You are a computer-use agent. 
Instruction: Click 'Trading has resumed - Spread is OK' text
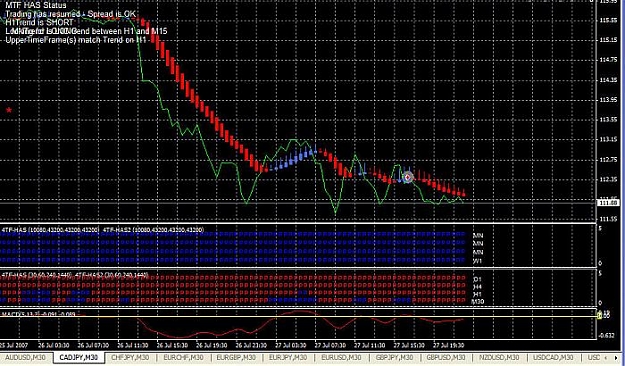click(x=70, y=14)
